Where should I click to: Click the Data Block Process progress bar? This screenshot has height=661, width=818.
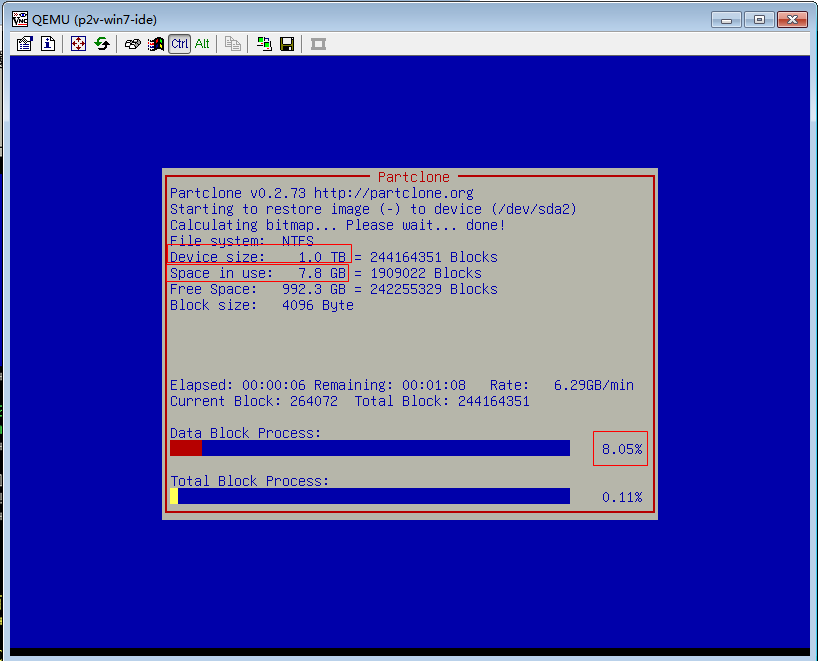(x=370, y=448)
